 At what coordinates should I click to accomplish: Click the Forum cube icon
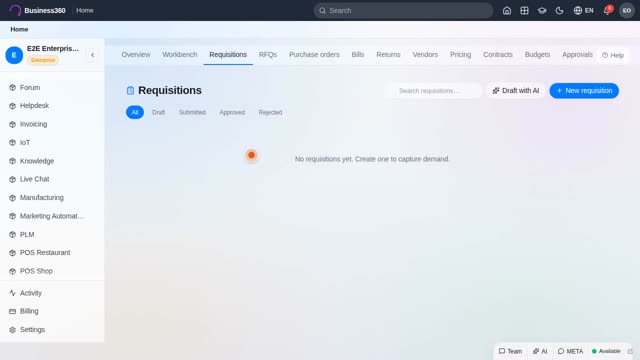[x=12, y=88]
